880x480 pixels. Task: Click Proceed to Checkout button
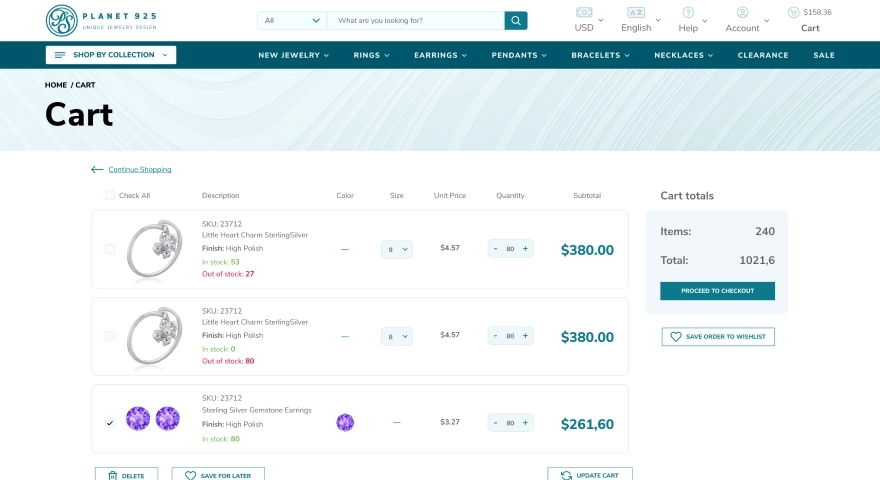tap(717, 291)
